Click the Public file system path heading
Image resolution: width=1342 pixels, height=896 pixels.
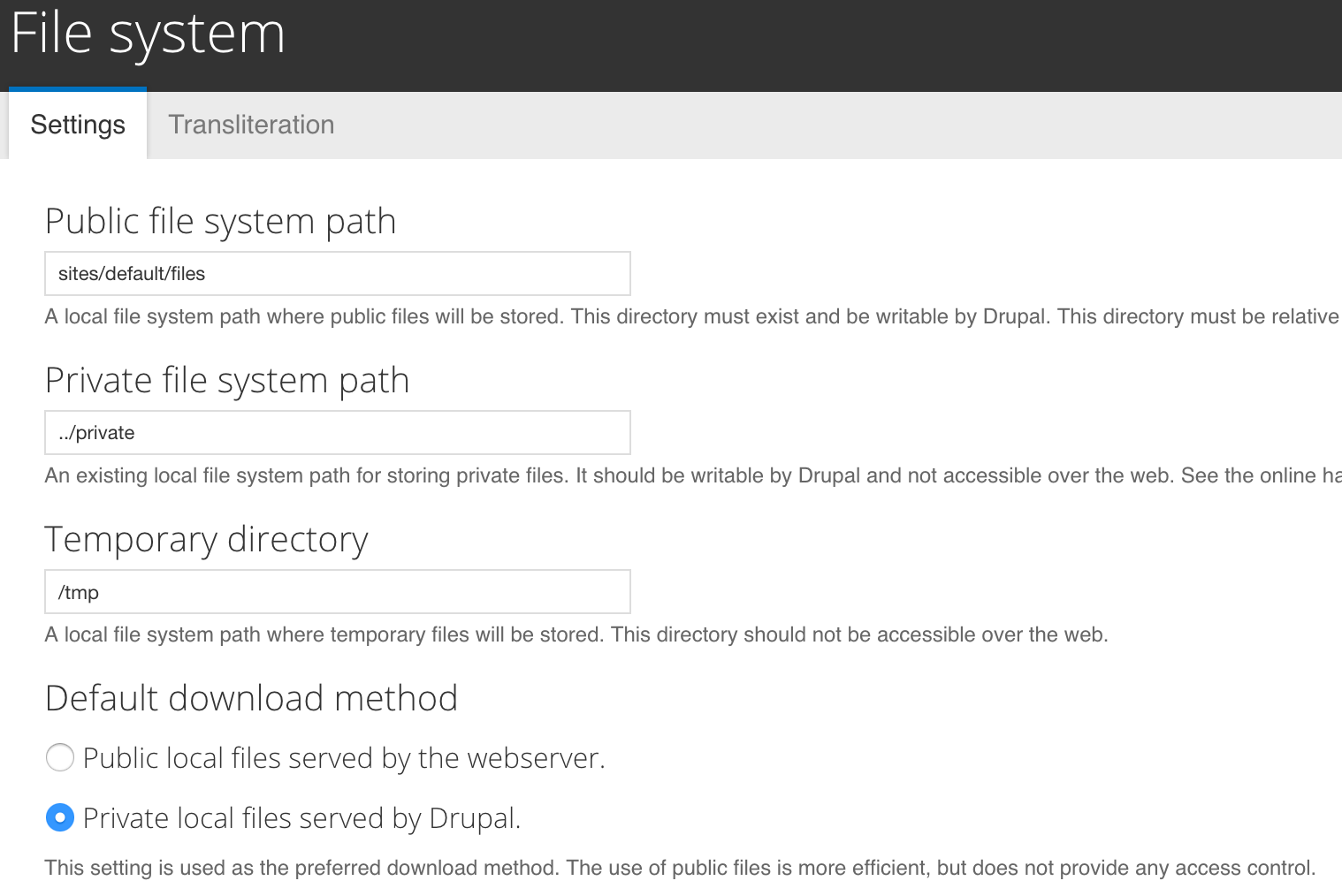[220, 221]
